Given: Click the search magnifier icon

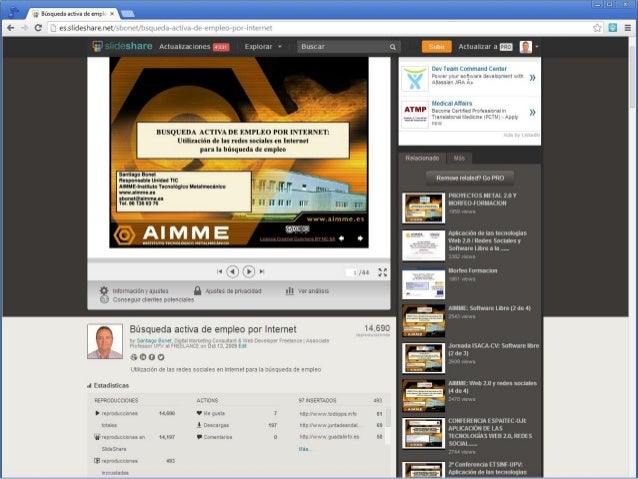Looking at the screenshot, I should click(x=393, y=47).
